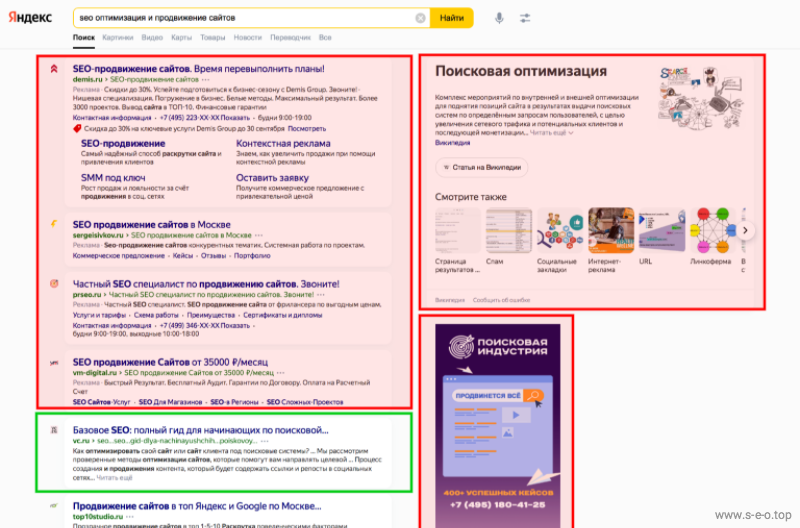This screenshot has height=528, width=800.
Task: Click Сообщить об ошибке link
Action: 501,300
